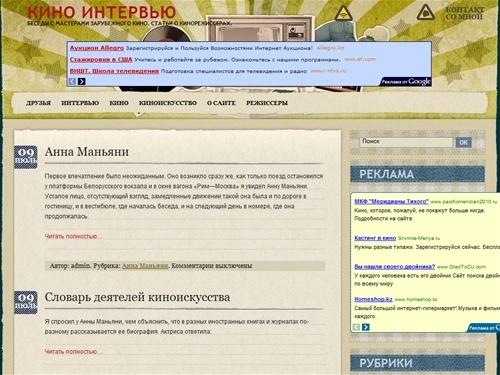The width and height of the screenshot is (500, 375).
Task: Click next arrow in sidebar ad
Action: coord(366,327)
